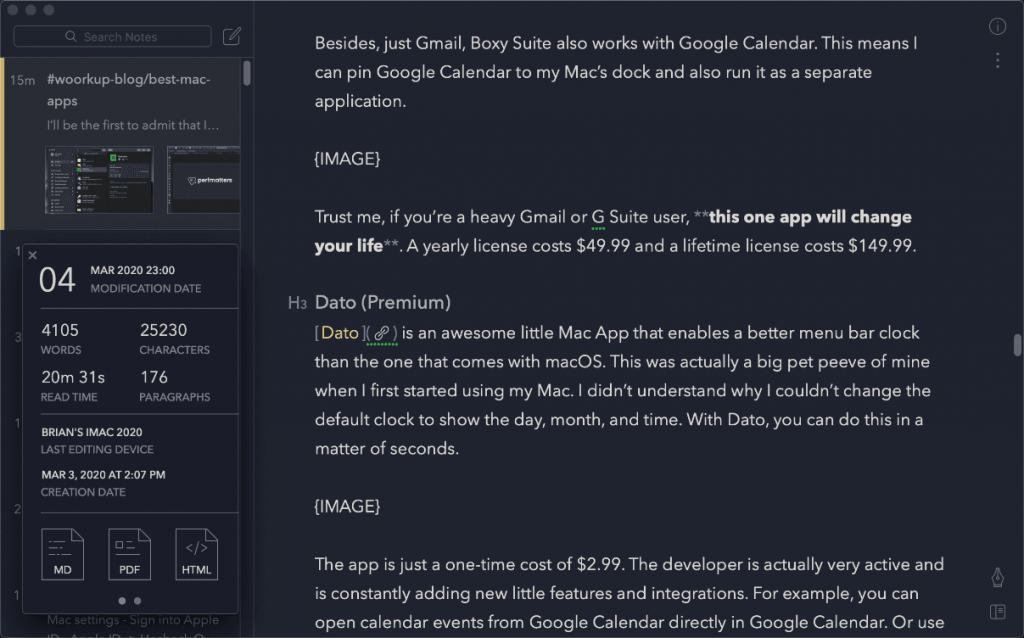Open the first screenshot thumbnail in the note list
Image resolution: width=1024 pixels, height=638 pixels.
click(x=99, y=180)
